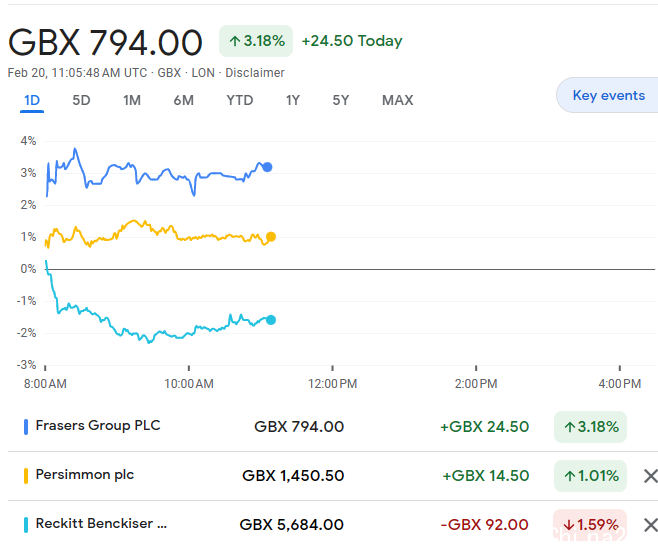Switch to the 1M time range tab
The height and width of the screenshot is (549, 658).
pyautogui.click(x=132, y=100)
